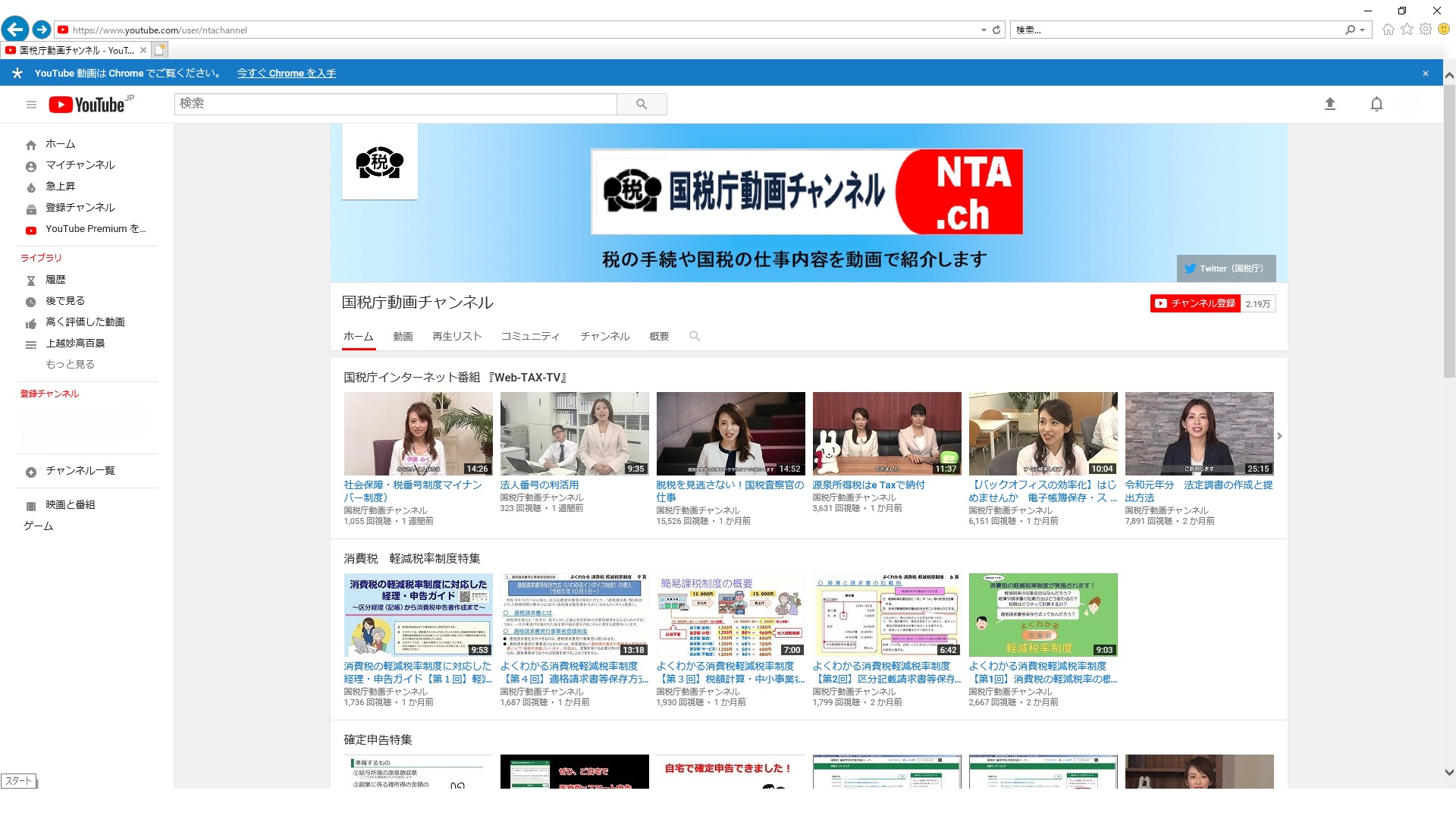Play the 9:03 軽減税率制度 green thumbnail

pos(1043,615)
